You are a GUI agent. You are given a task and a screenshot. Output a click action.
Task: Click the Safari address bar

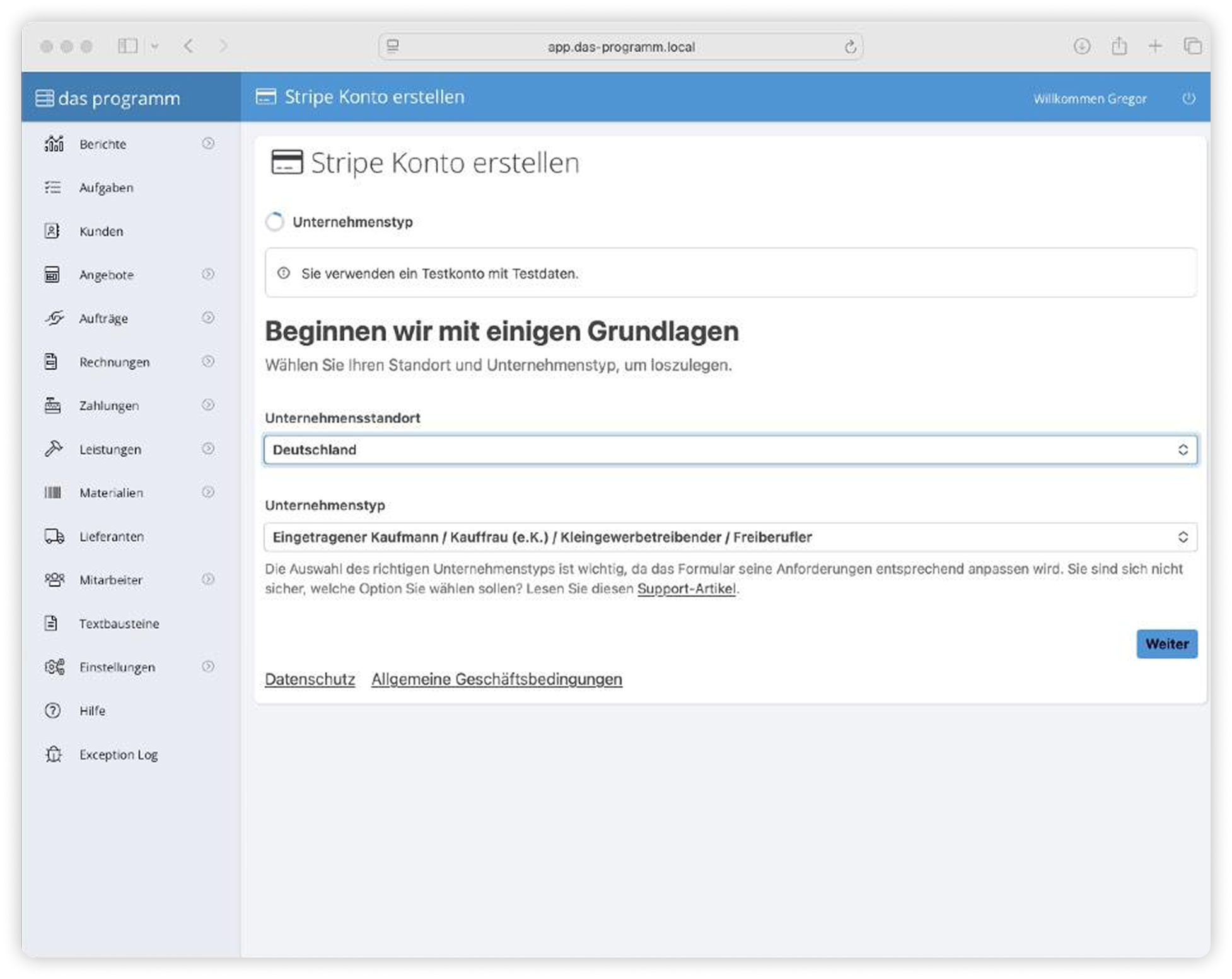point(620,47)
